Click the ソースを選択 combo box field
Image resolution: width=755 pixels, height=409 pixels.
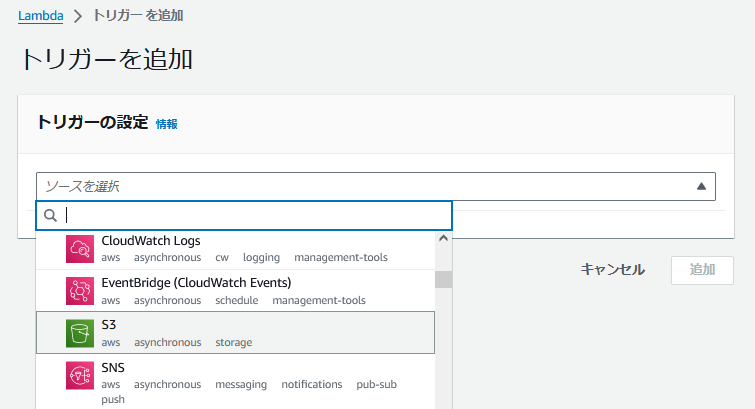376,186
